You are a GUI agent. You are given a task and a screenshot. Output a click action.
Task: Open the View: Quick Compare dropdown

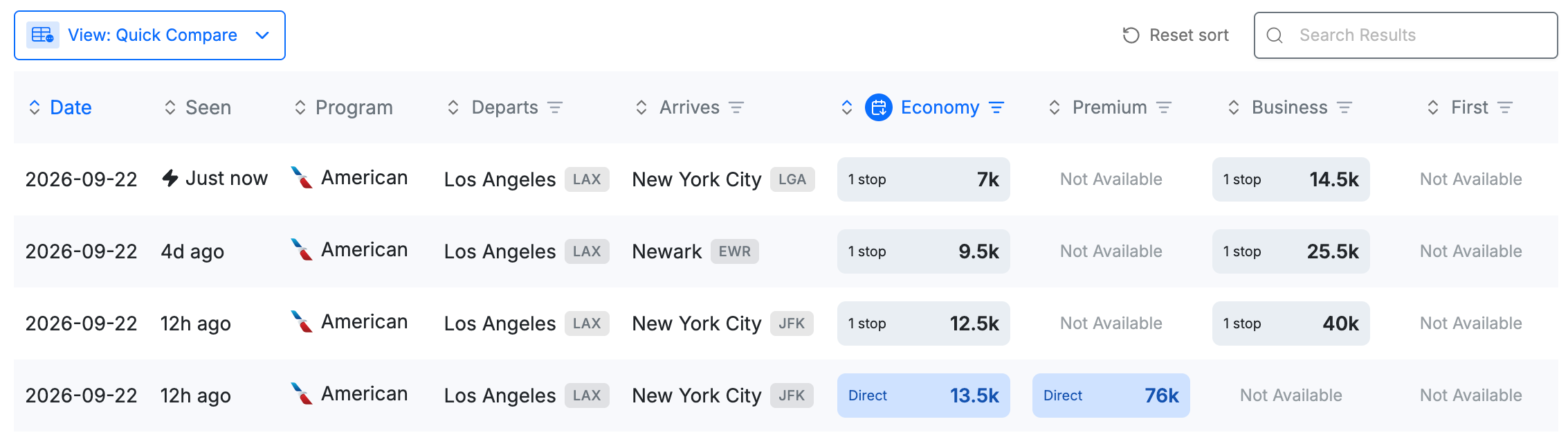[x=149, y=35]
